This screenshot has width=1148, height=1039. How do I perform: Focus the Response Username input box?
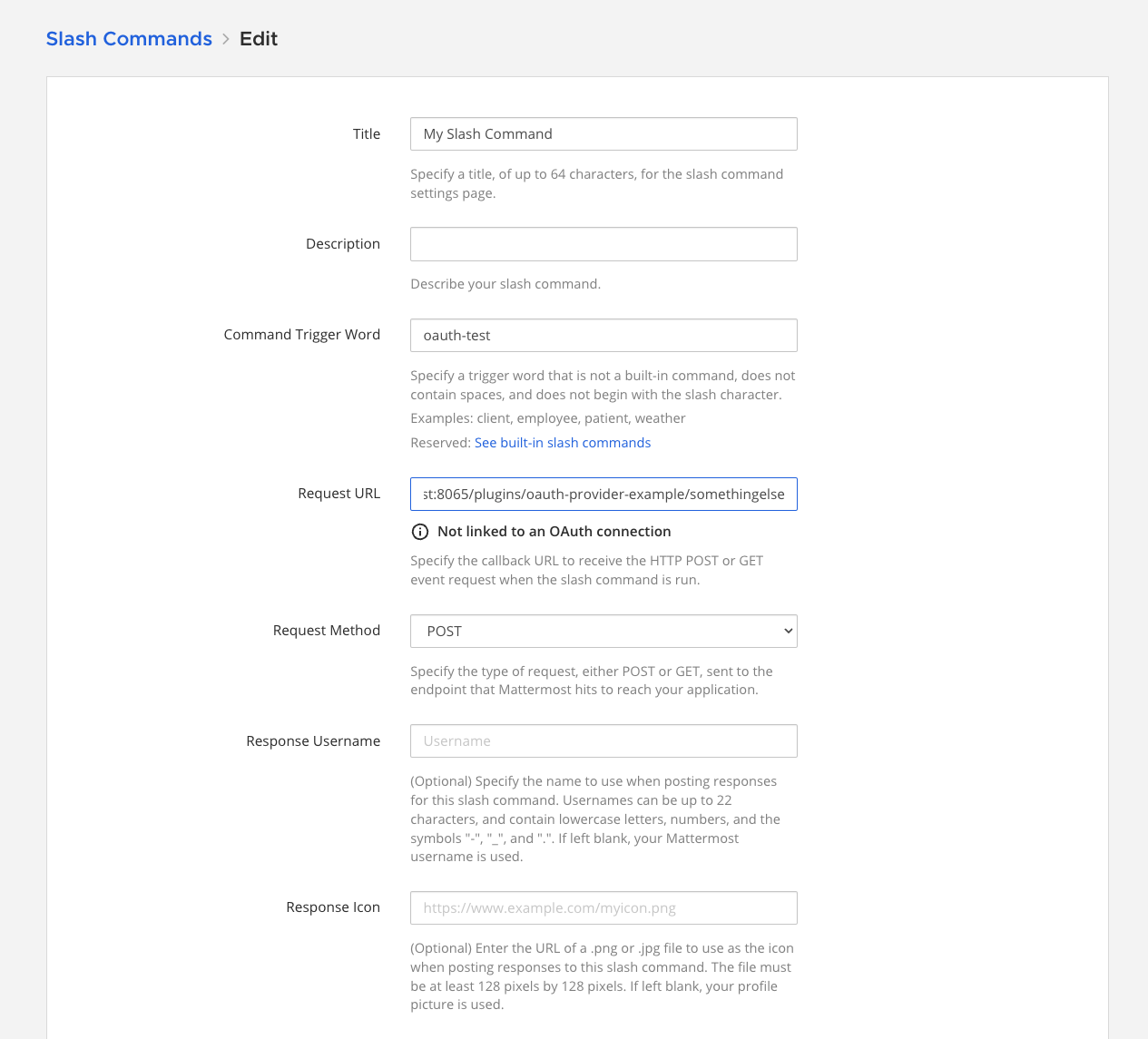click(603, 741)
